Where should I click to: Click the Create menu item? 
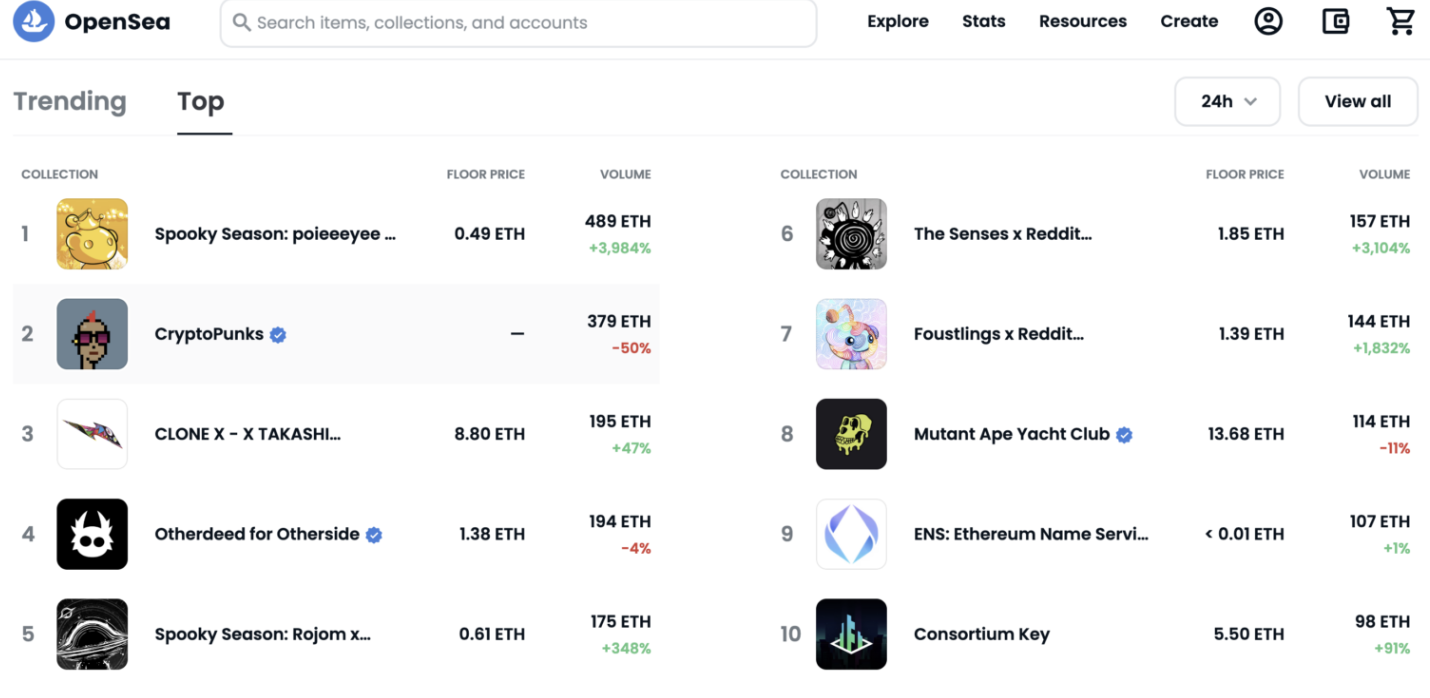pyautogui.click(x=1189, y=21)
